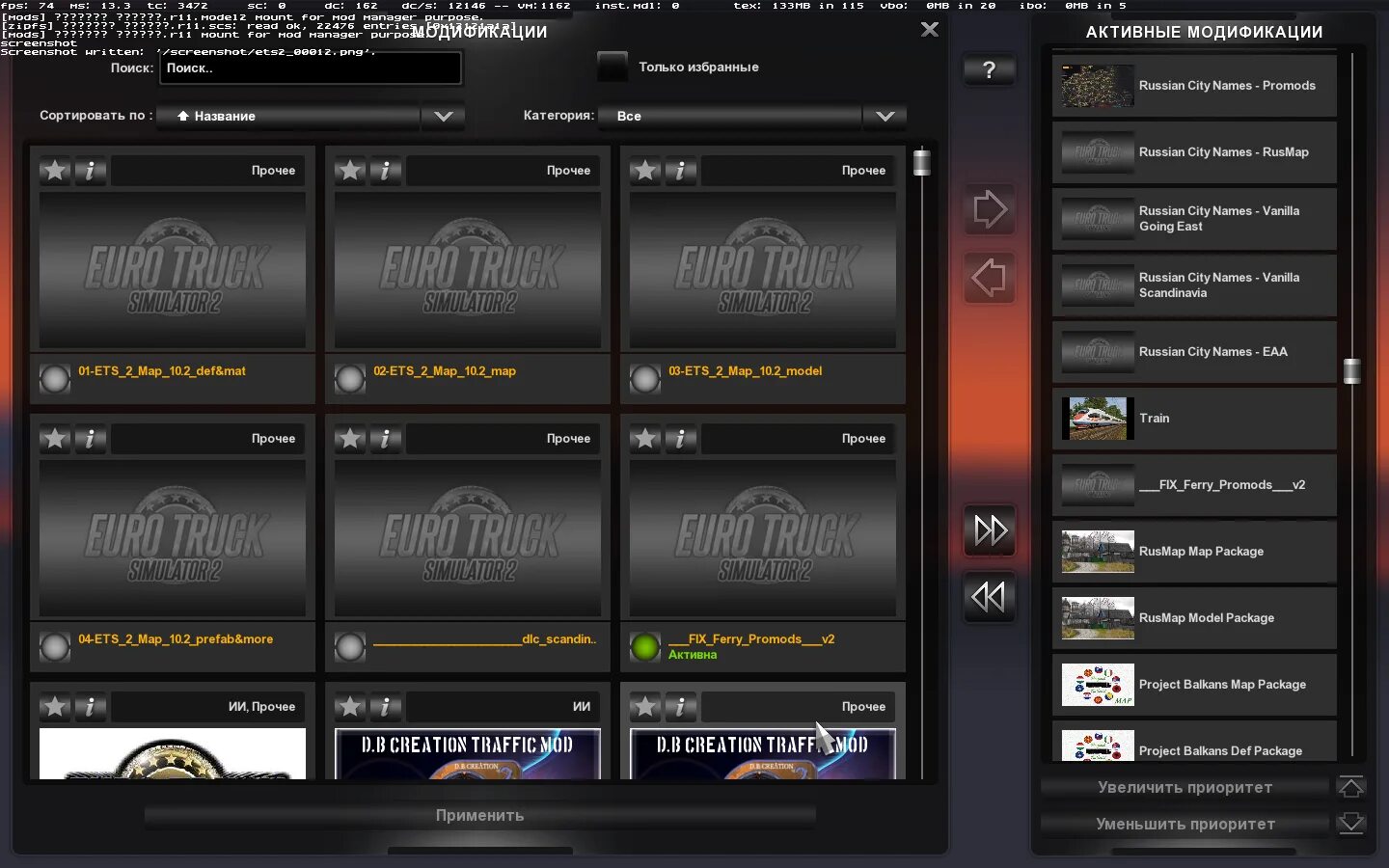This screenshot has height=868, width=1389.
Task: Click the decrease priority down-arrow icon
Action: [x=1351, y=824]
